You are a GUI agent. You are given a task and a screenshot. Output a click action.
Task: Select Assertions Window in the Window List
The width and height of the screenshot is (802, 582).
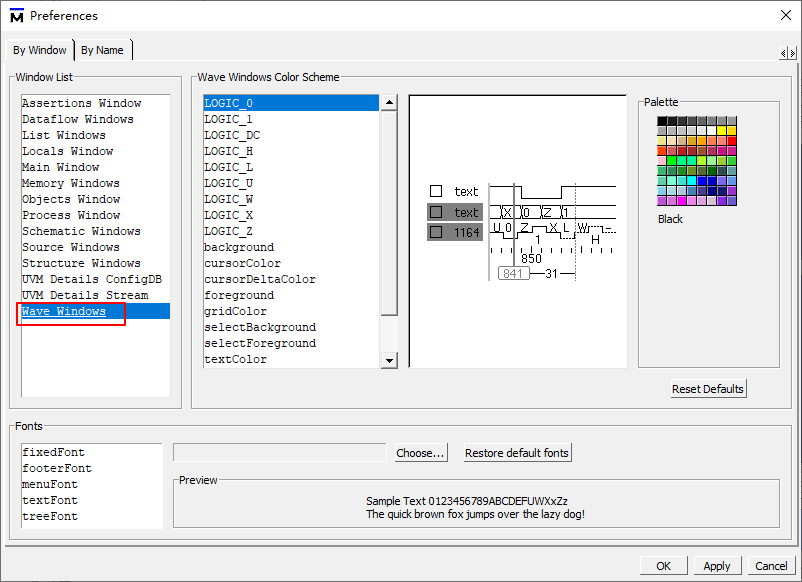[80, 102]
